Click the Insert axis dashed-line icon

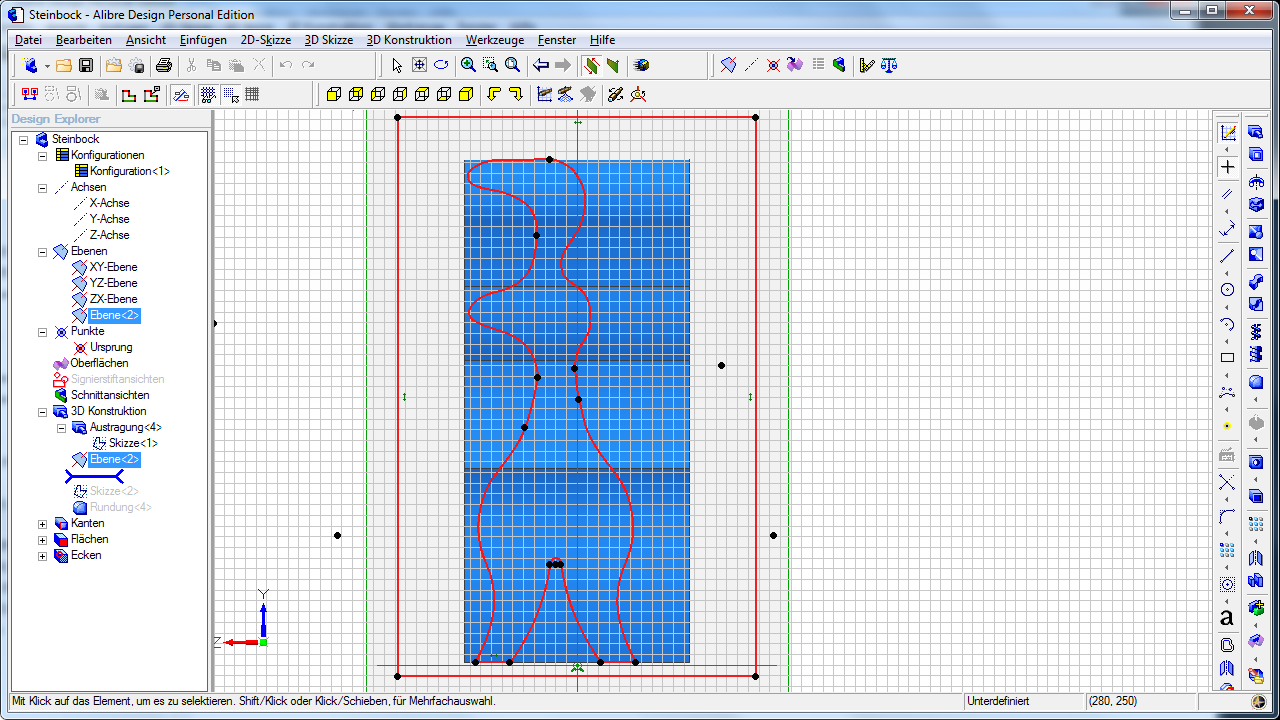pyautogui.click(x=751, y=65)
